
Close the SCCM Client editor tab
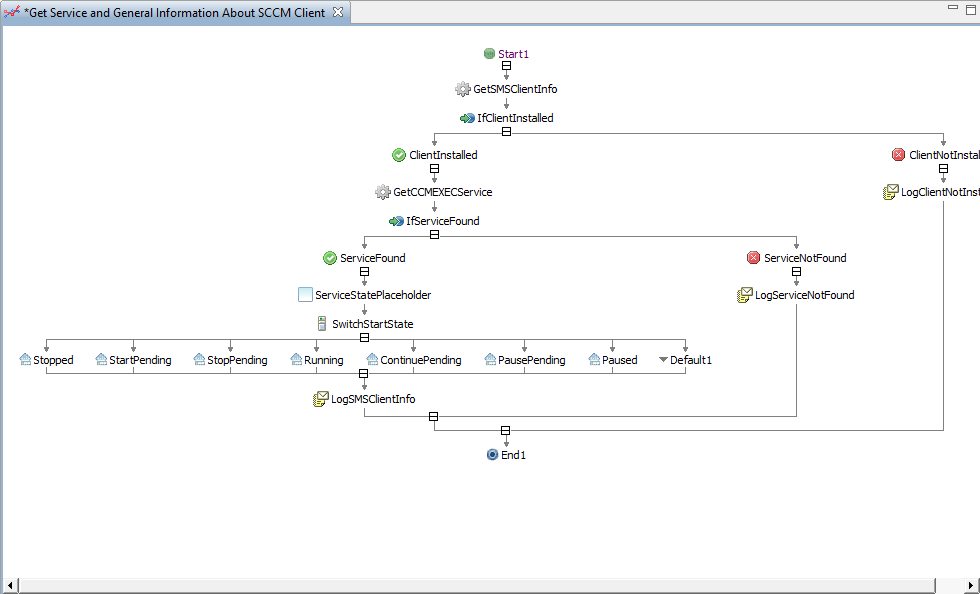[x=338, y=12]
